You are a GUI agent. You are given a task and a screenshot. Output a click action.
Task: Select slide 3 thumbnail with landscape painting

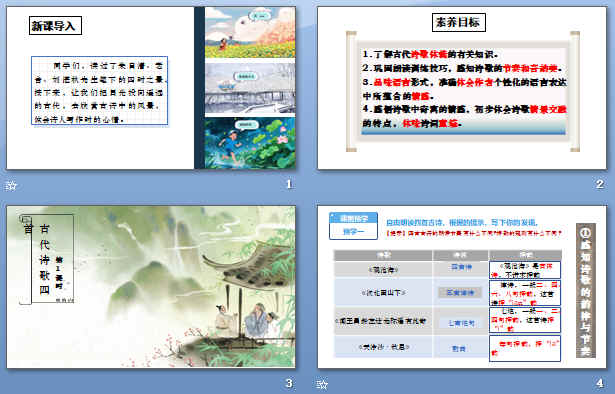151,287
